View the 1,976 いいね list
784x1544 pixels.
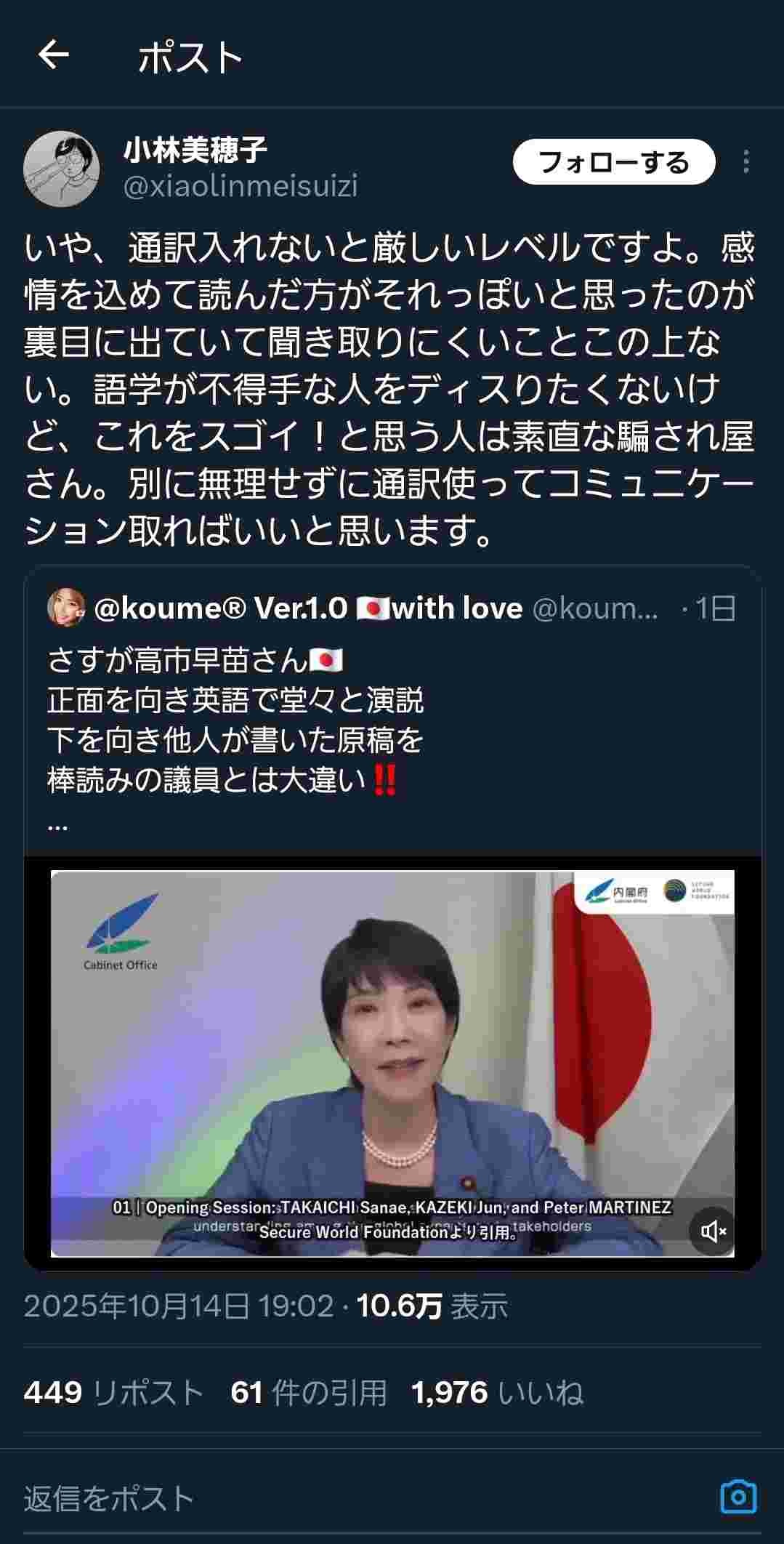click(x=497, y=1393)
